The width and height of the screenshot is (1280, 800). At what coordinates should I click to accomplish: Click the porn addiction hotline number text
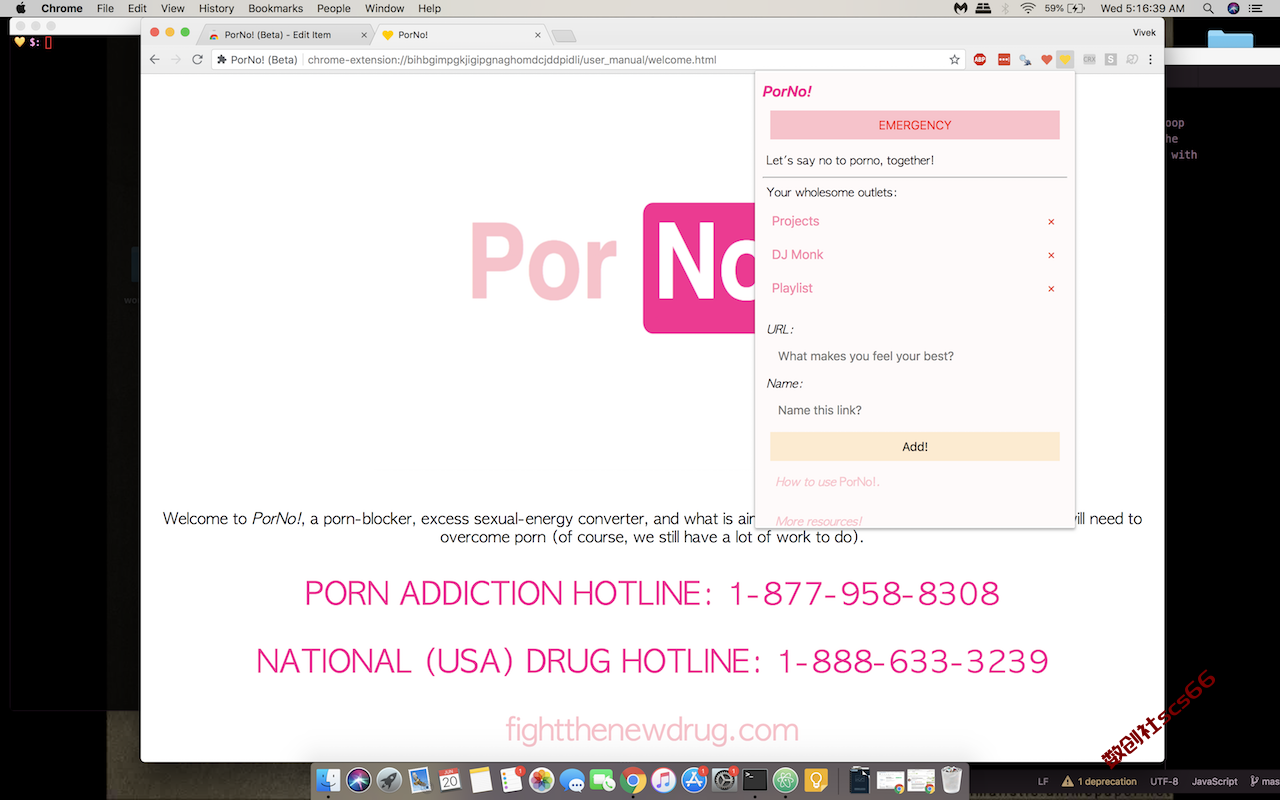pos(864,593)
